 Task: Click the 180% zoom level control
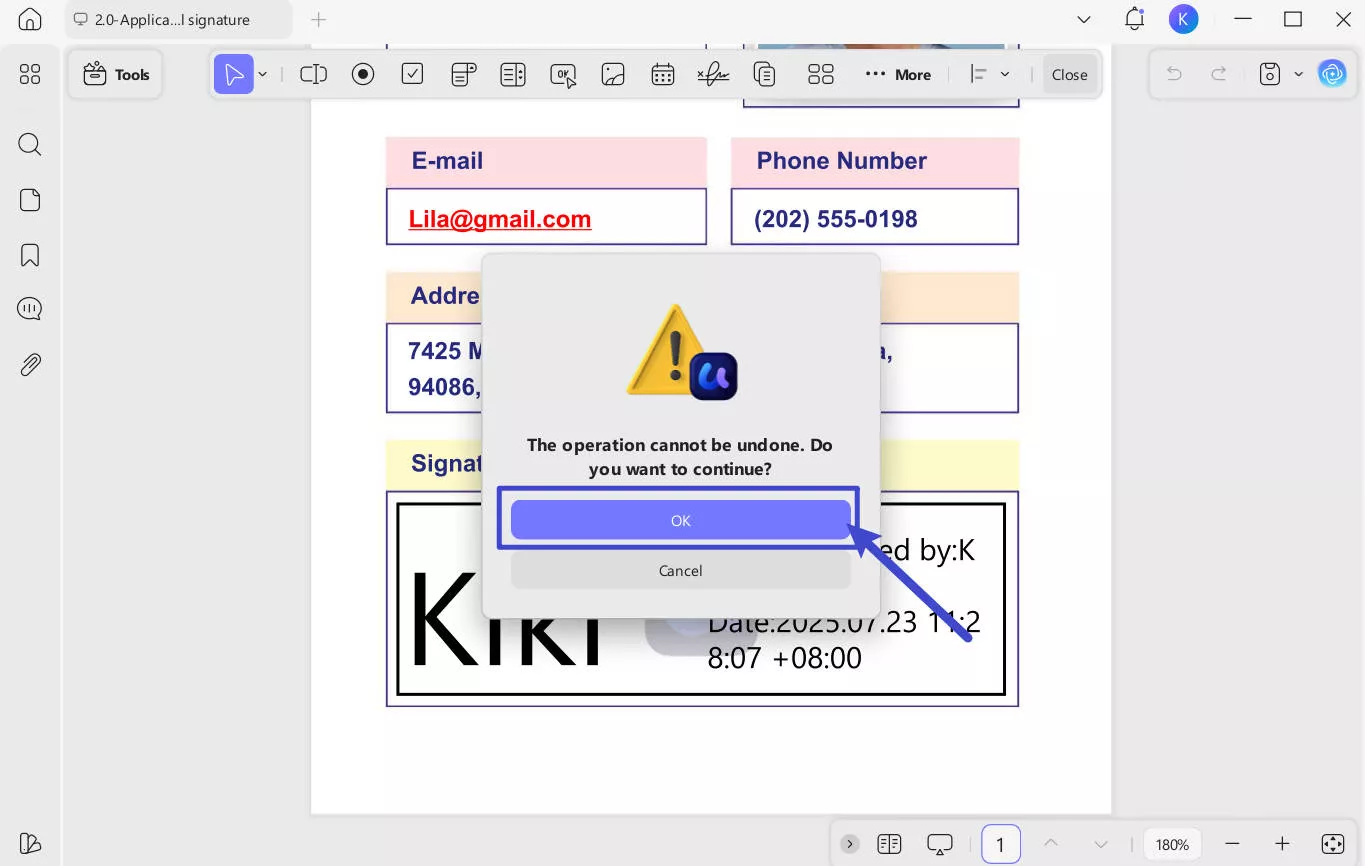click(x=1171, y=844)
